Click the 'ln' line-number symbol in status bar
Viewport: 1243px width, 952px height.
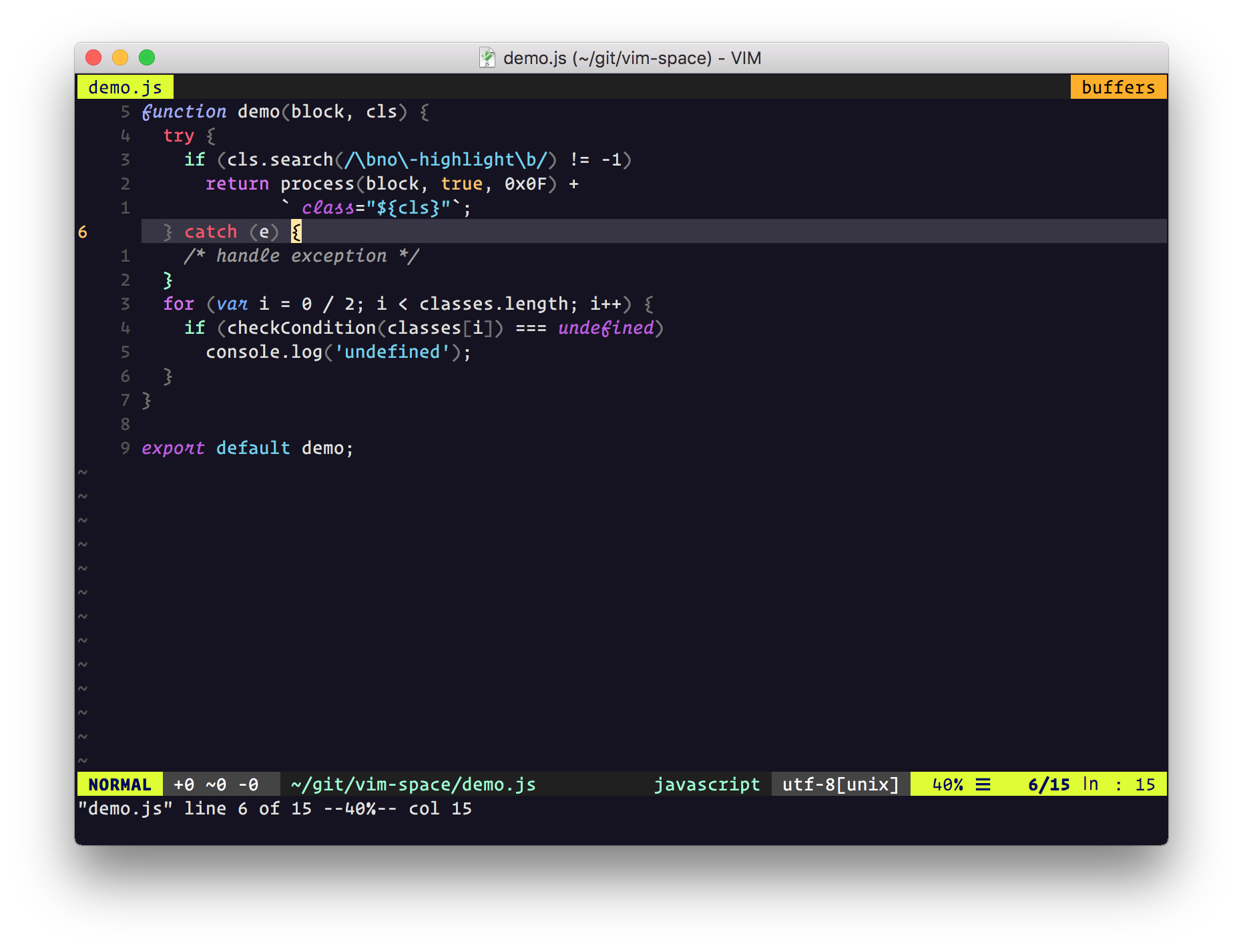coord(1090,784)
